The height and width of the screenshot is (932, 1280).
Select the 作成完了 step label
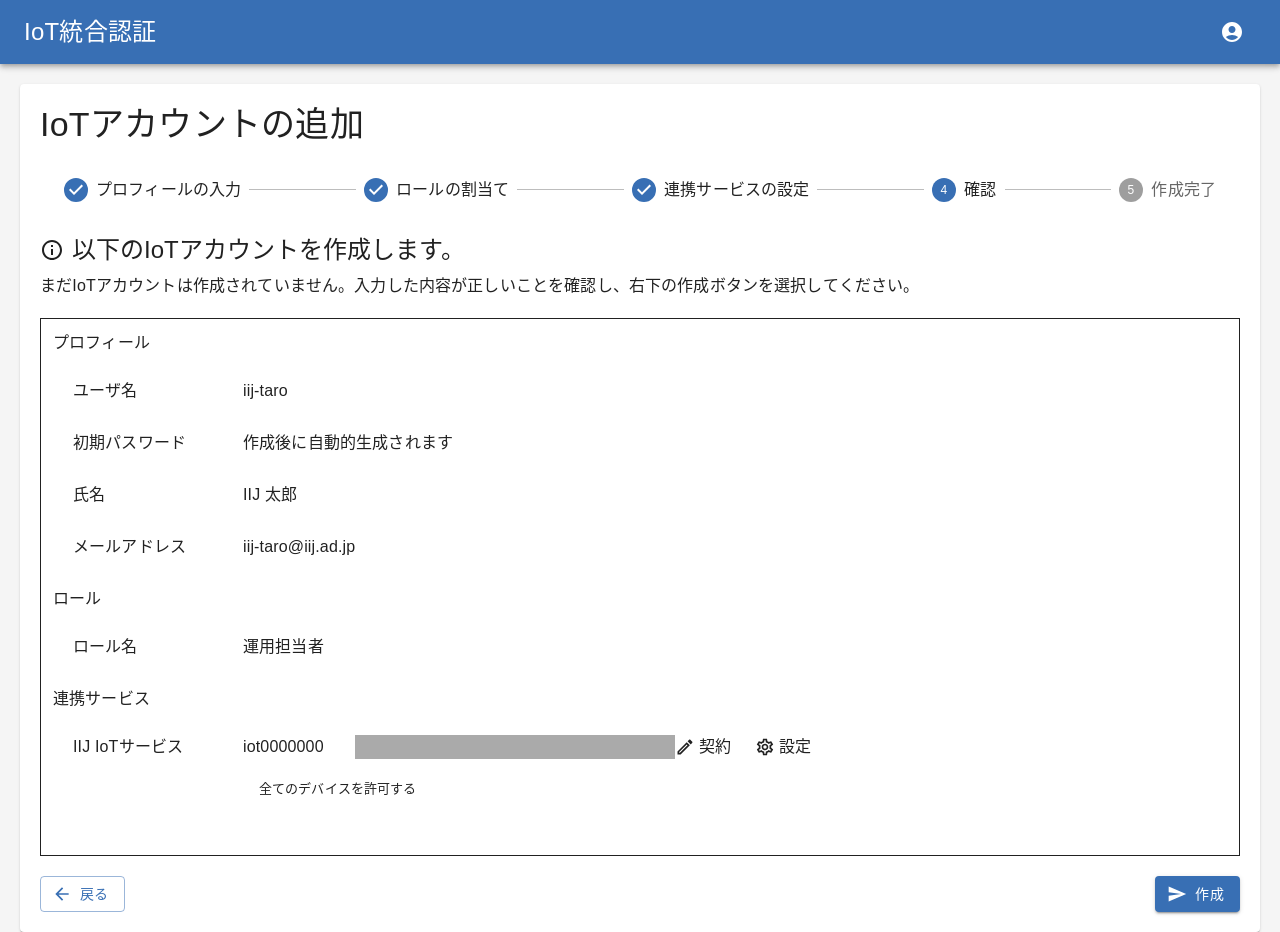coord(1183,190)
